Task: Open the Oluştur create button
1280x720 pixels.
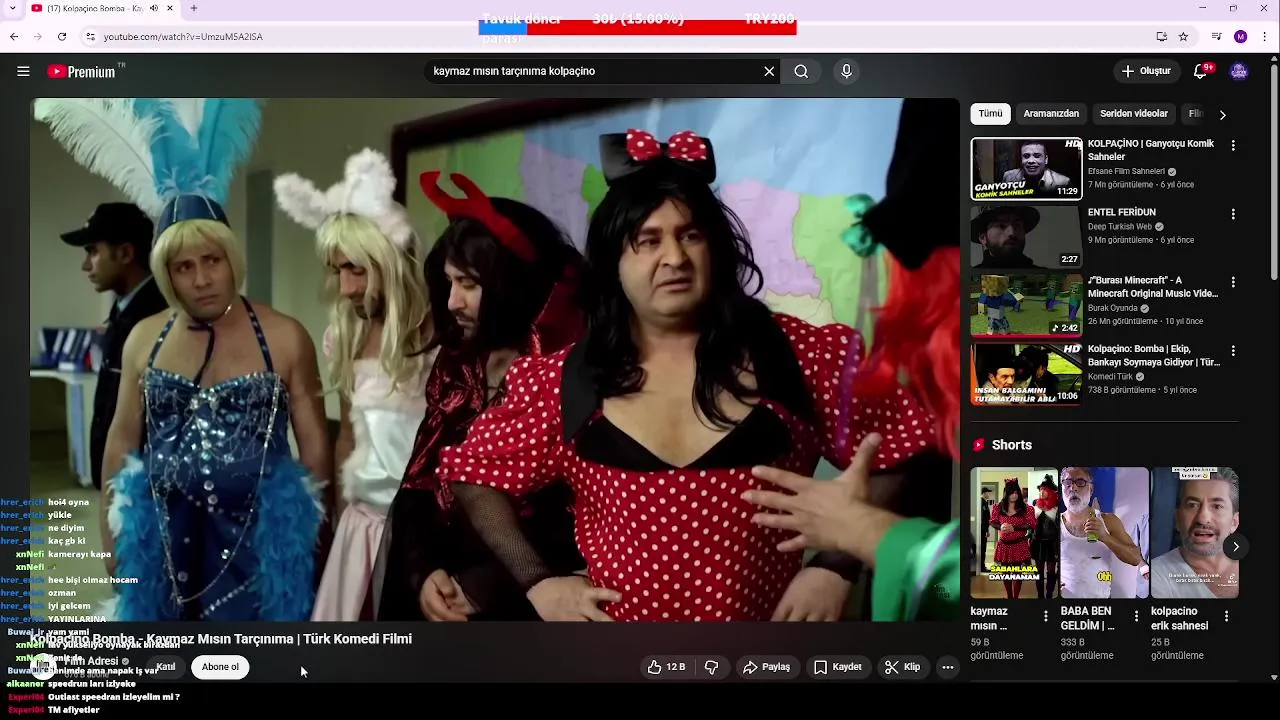Action: [1146, 71]
